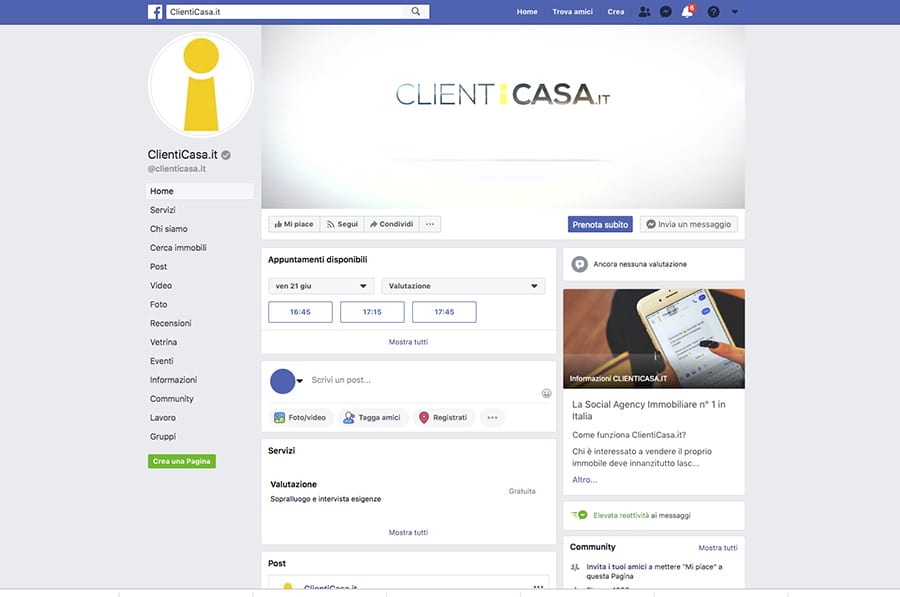Viewport: 900px width, 597px height.
Task: Click Invia un messaggio button
Action: 689,224
